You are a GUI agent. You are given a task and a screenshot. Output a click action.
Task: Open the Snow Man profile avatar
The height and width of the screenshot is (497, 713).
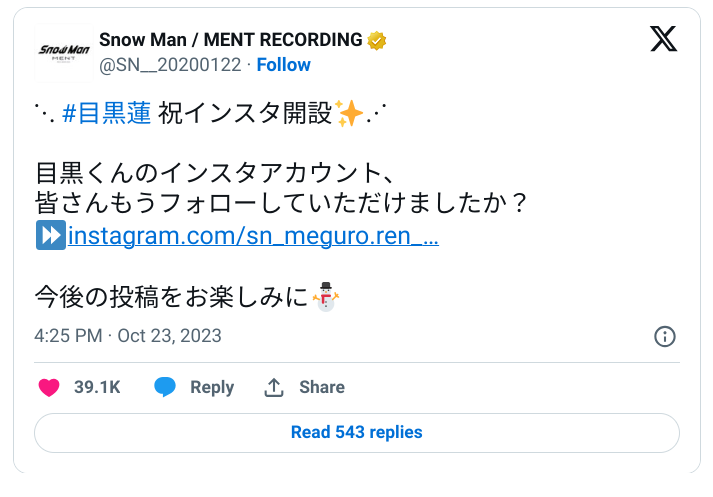tap(64, 53)
